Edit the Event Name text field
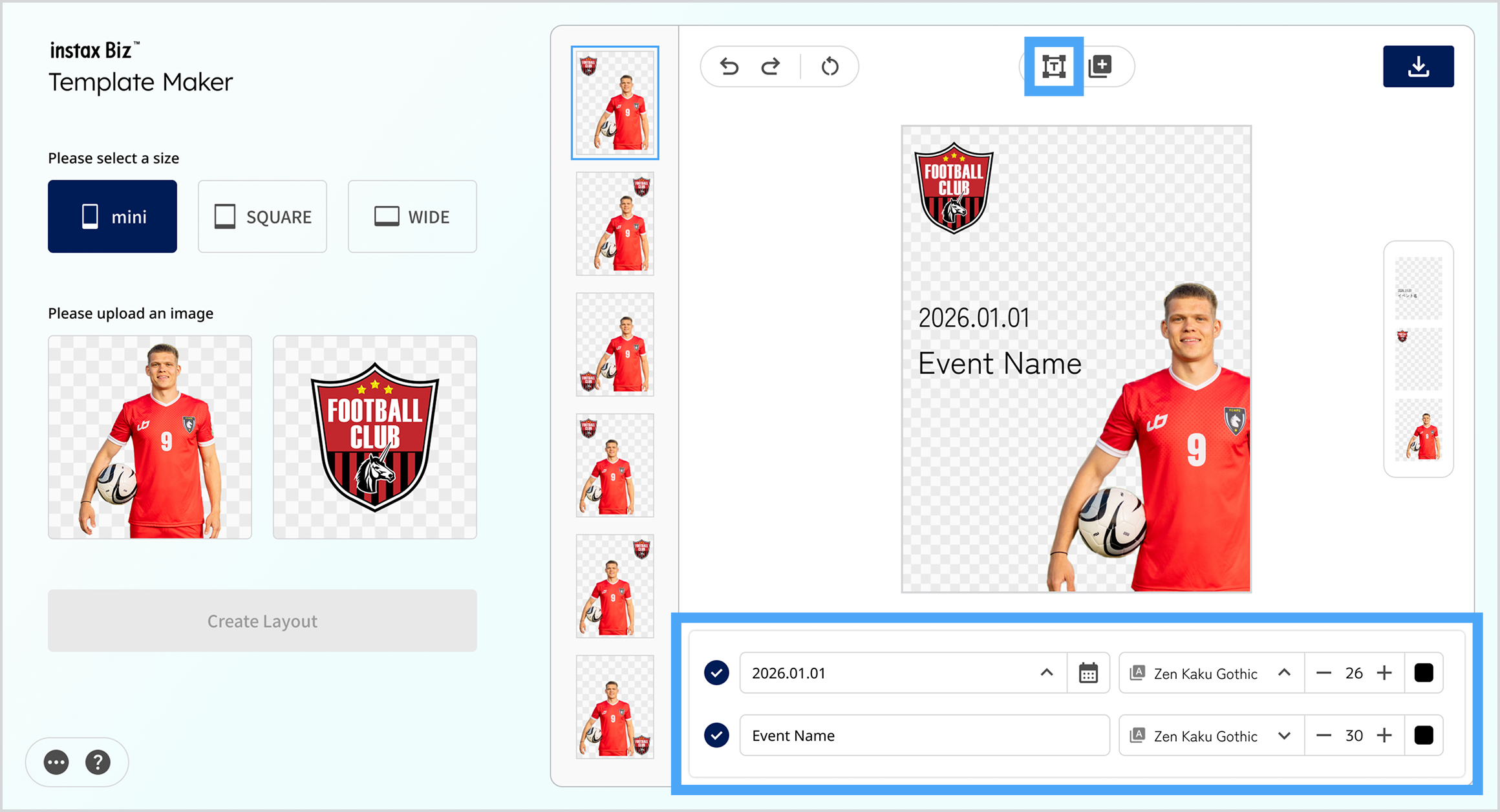Image resolution: width=1500 pixels, height=812 pixels. pyautogui.click(x=925, y=735)
